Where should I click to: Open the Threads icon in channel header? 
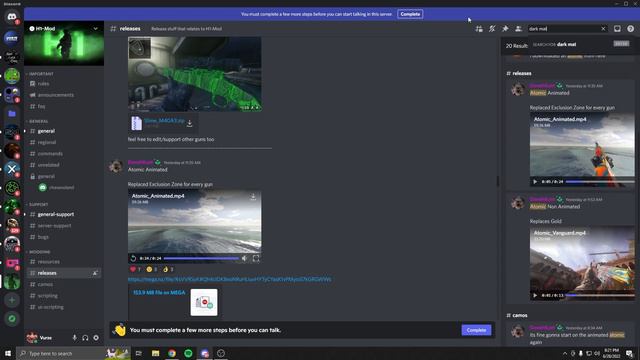[x=479, y=29]
